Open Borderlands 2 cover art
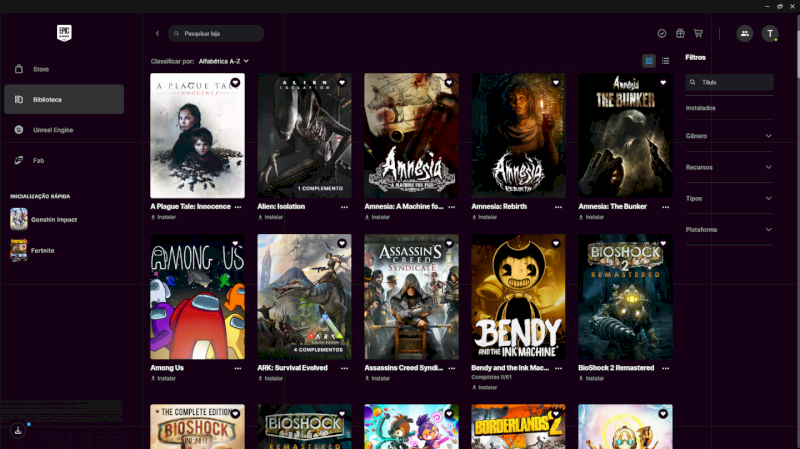The image size is (800, 449). coord(518,427)
